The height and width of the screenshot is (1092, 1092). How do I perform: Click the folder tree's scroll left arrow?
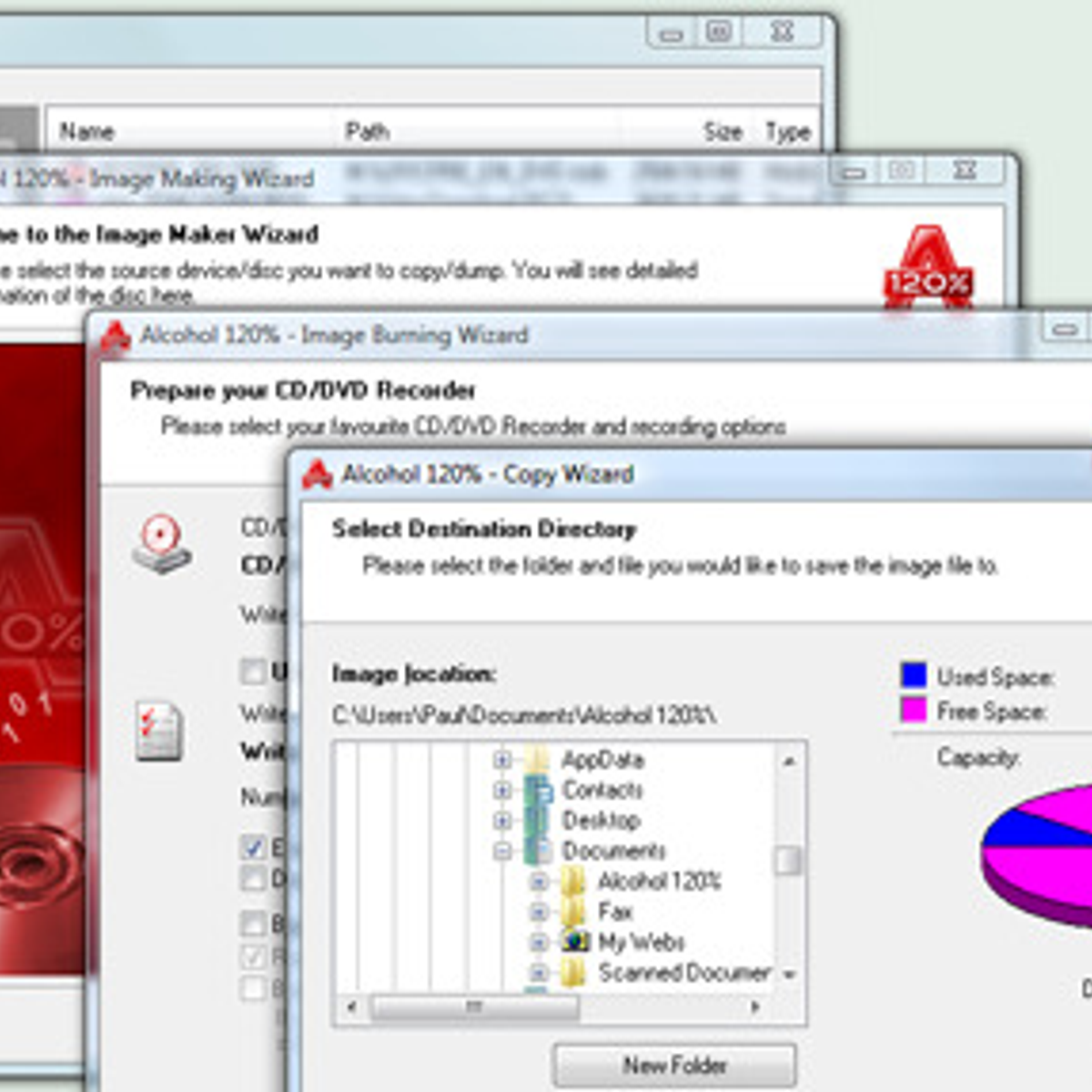click(353, 1007)
